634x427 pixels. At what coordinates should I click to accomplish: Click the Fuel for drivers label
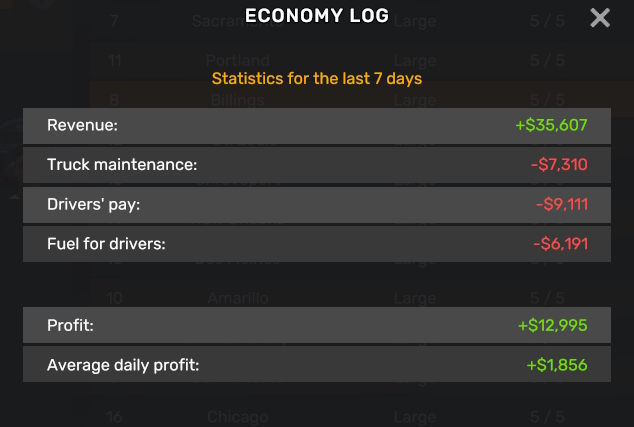pyautogui.click(x=106, y=244)
